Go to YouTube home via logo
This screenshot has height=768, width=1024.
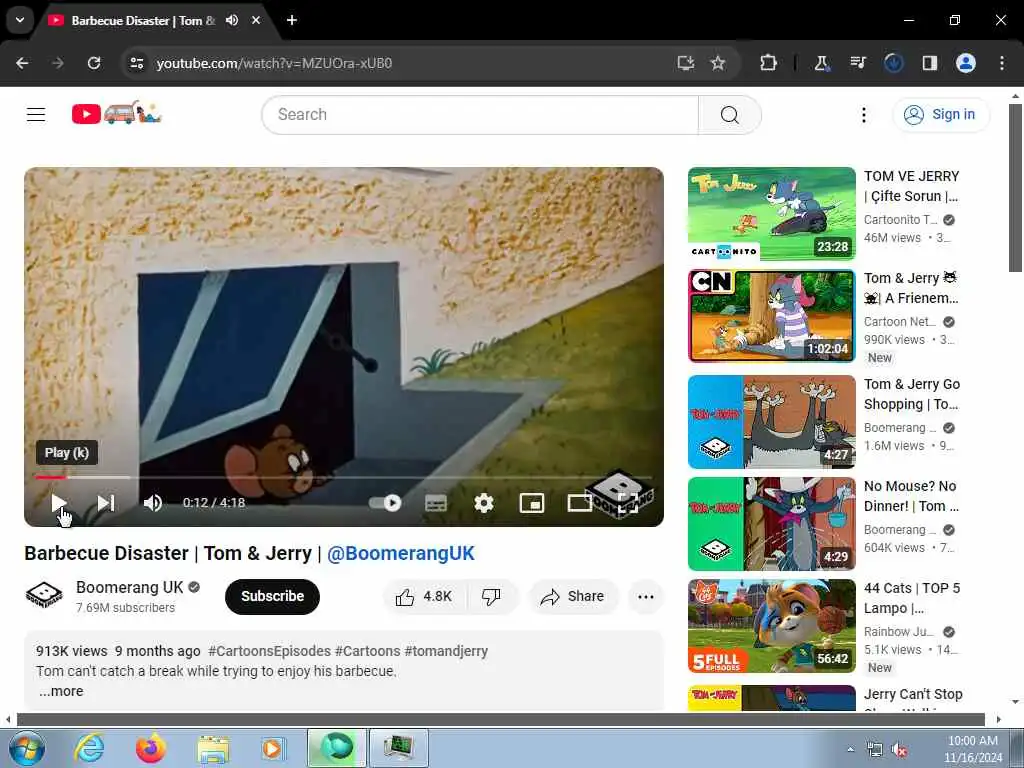click(x=116, y=114)
